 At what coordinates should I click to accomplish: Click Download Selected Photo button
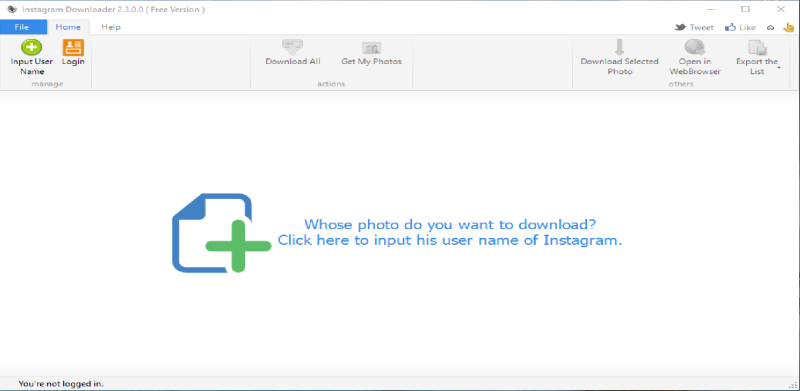619,57
